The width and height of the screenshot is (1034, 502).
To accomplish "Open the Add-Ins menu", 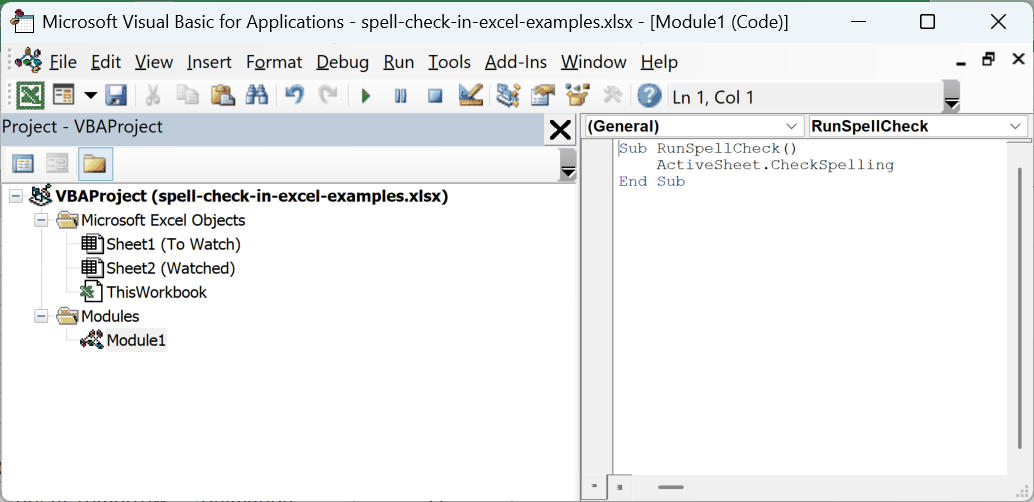I will click(x=516, y=62).
